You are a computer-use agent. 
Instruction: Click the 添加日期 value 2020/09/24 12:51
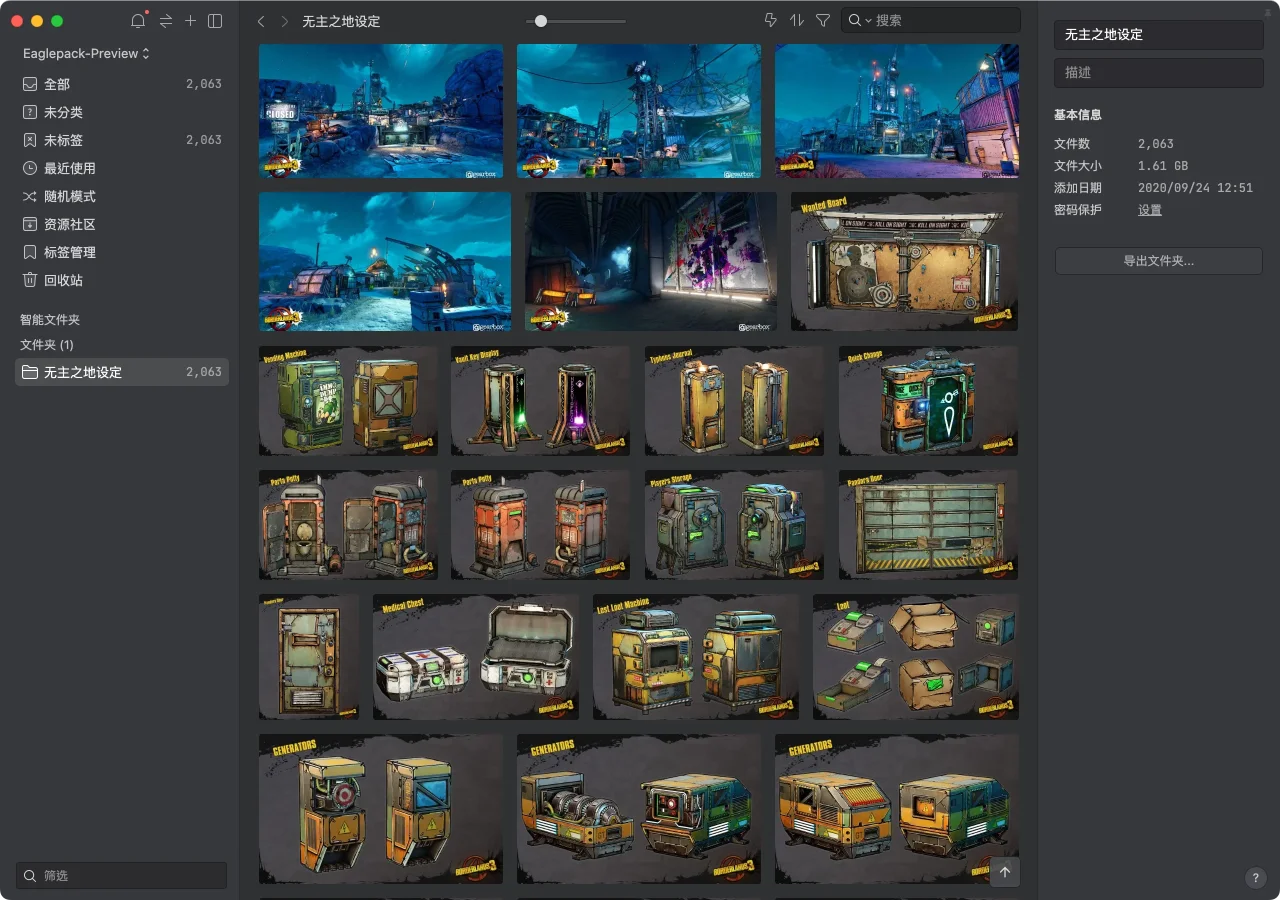(1195, 188)
